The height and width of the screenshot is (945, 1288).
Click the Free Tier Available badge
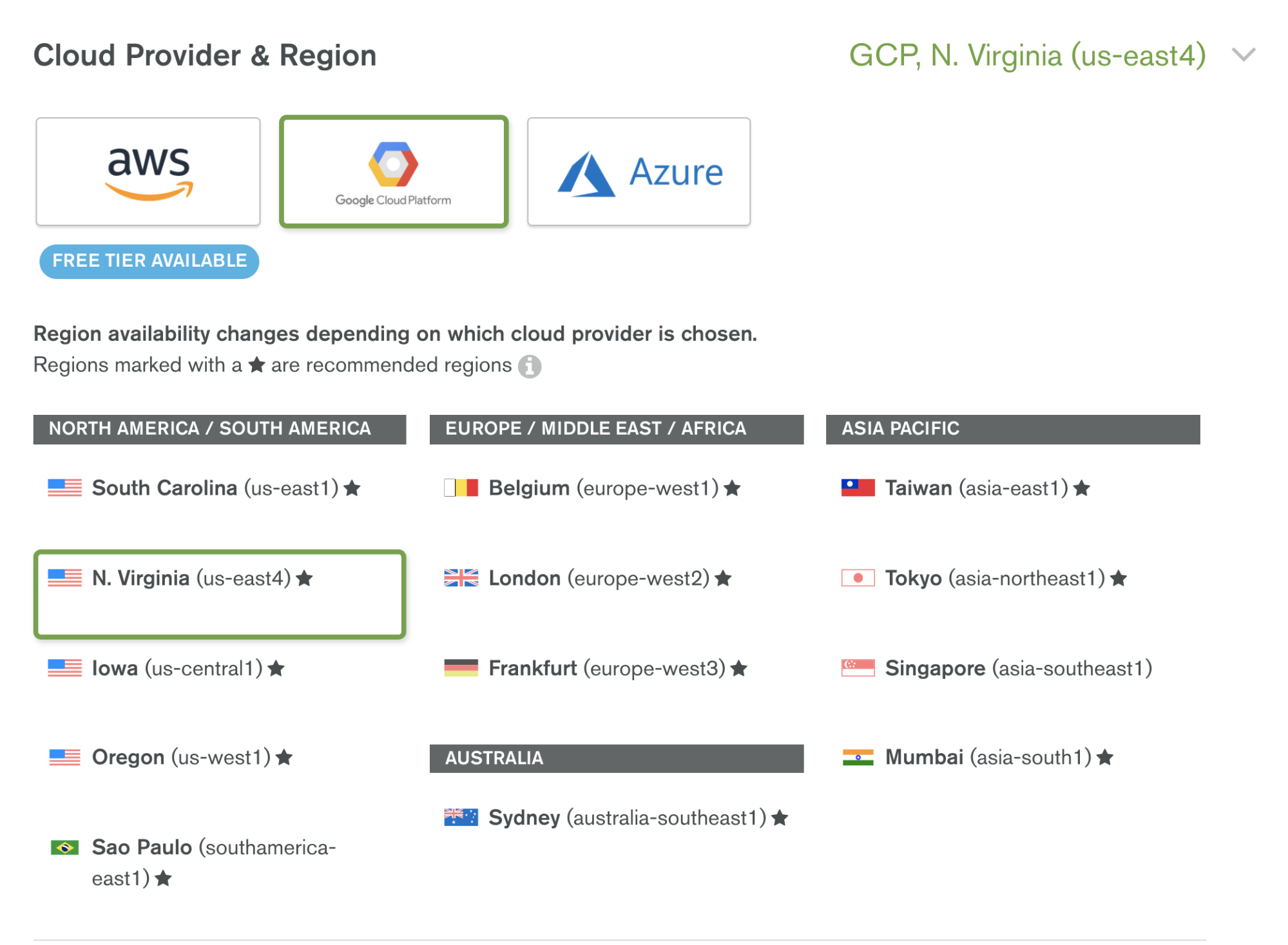point(149,261)
